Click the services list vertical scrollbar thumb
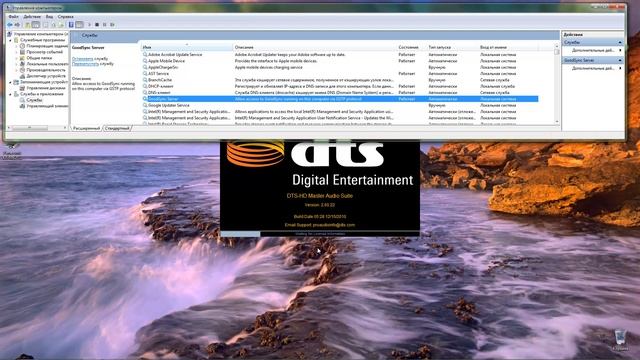This screenshot has height=360, width=640. coord(557,52)
